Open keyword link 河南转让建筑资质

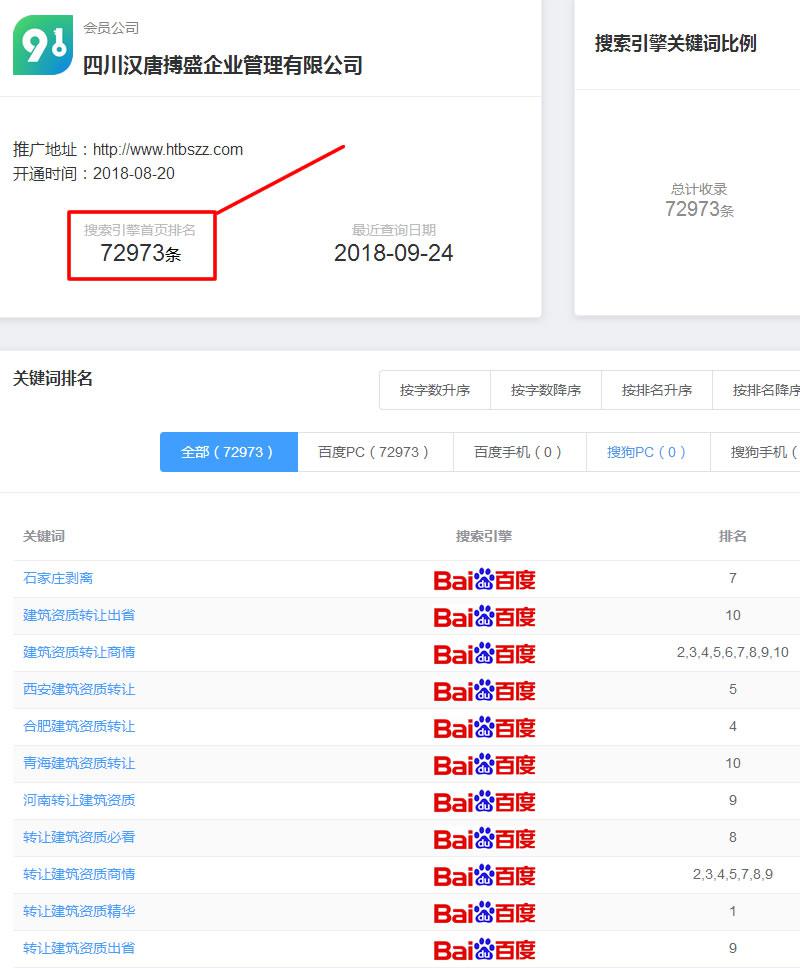79,800
